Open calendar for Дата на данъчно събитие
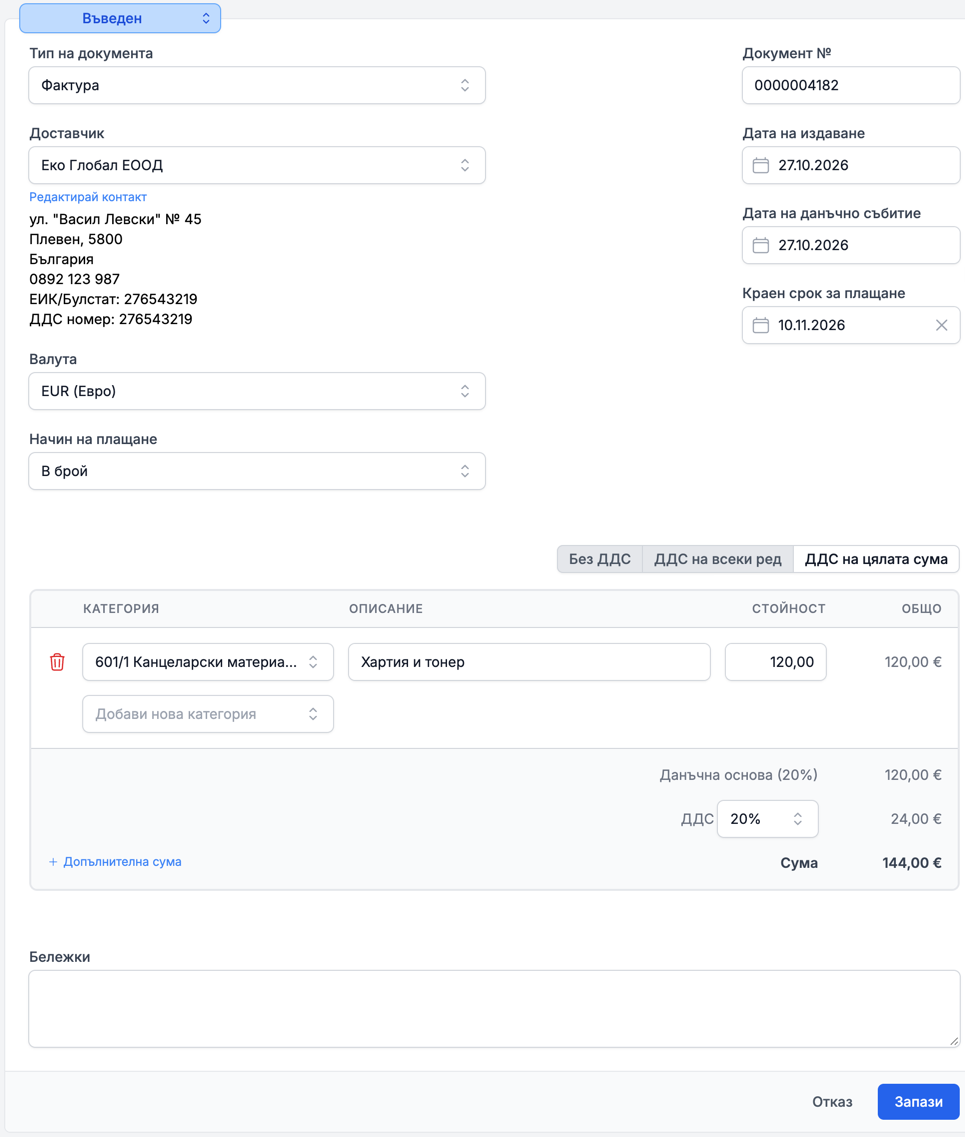Viewport: 965px width, 1137px height. point(761,245)
